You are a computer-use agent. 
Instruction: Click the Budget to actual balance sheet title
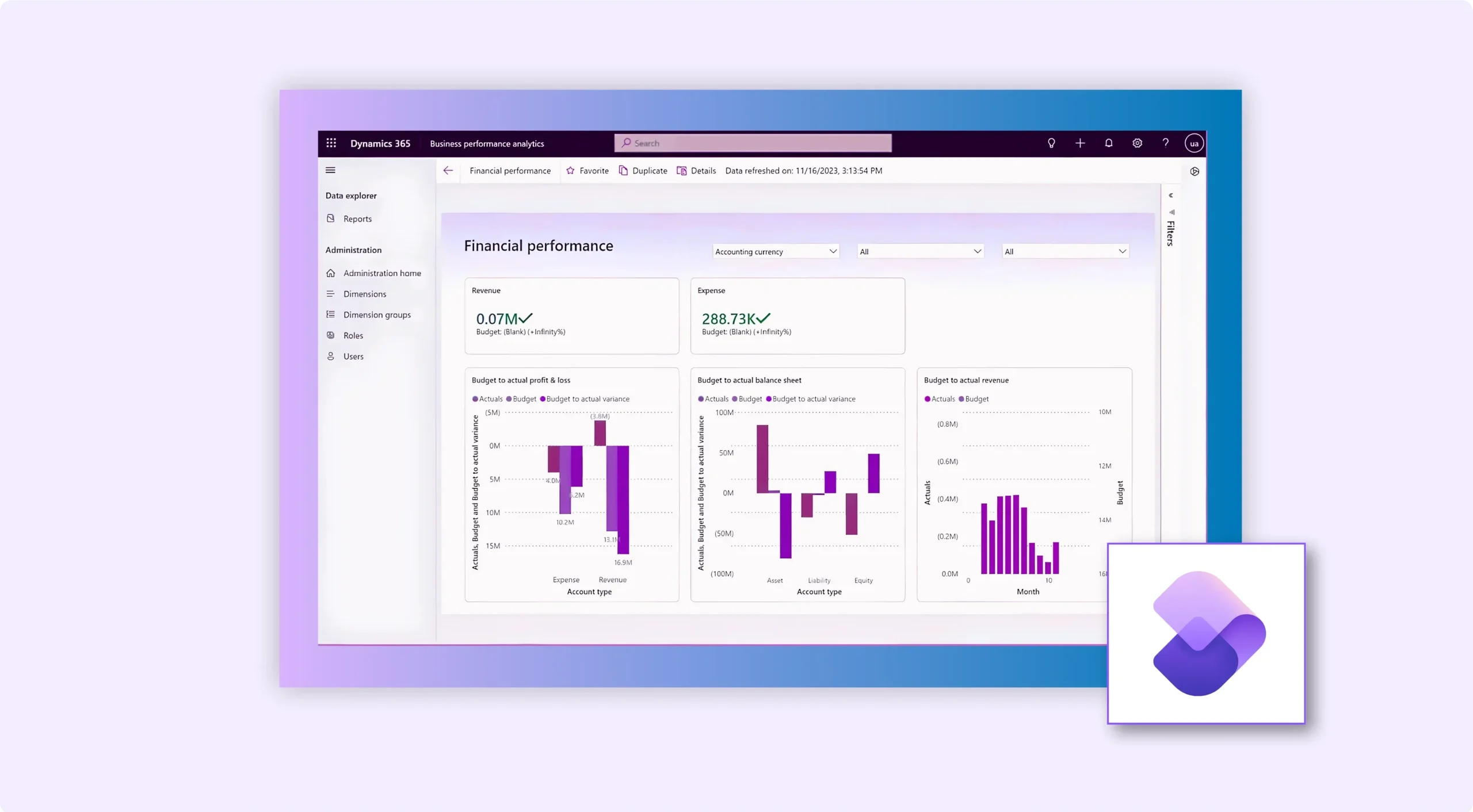tap(749, 380)
